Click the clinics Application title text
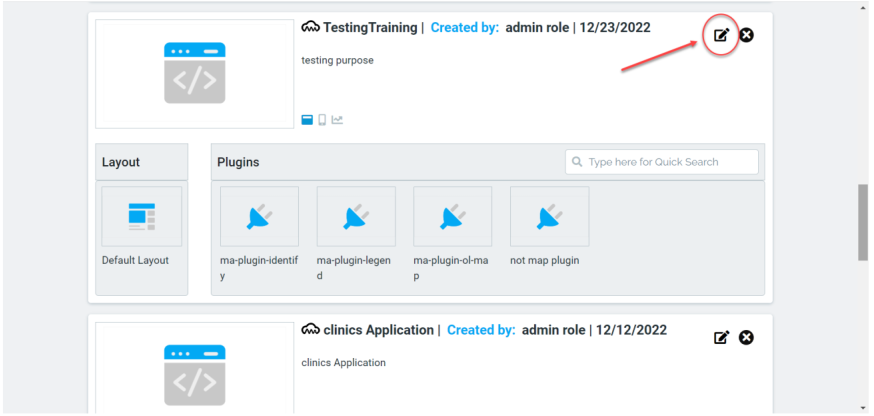 point(378,330)
